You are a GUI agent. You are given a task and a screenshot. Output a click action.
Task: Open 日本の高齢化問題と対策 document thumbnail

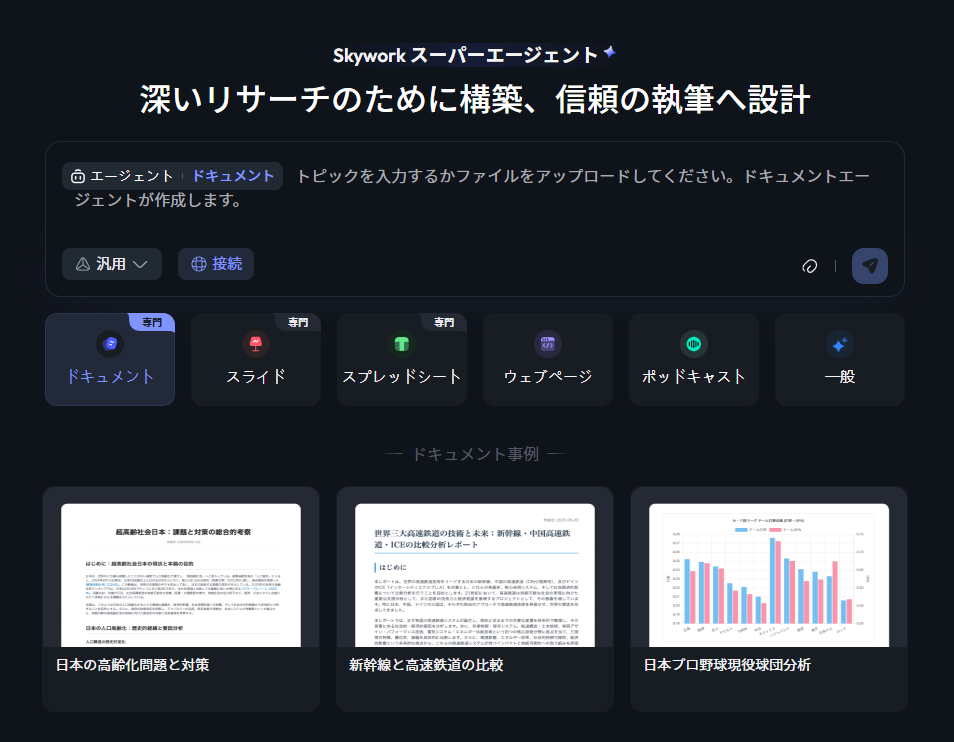click(x=181, y=575)
